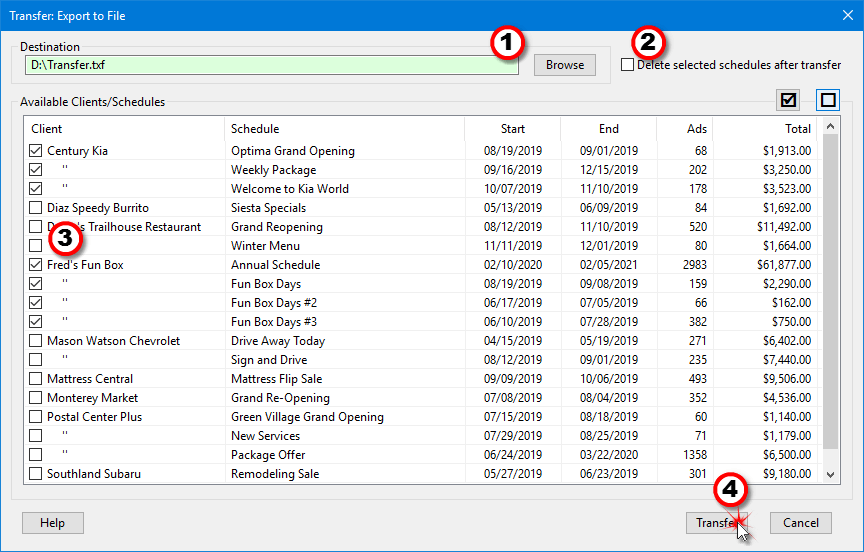The height and width of the screenshot is (552, 864).
Task: Check the Winter Menu schedule checkbox
Action: [35, 246]
